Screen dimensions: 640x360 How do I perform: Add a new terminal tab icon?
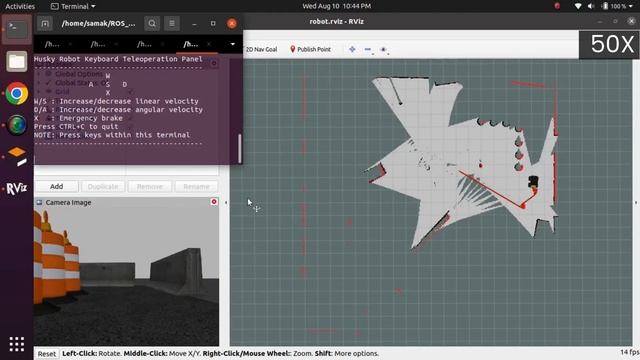pyautogui.click(x=45, y=24)
